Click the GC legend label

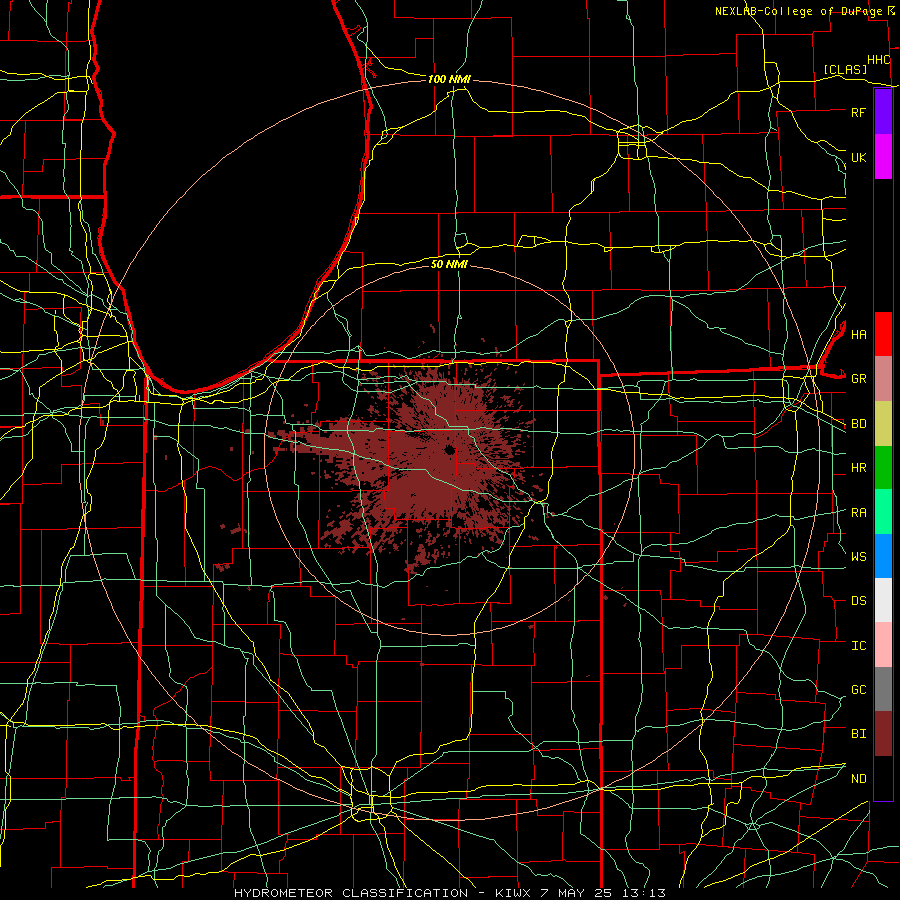858,690
